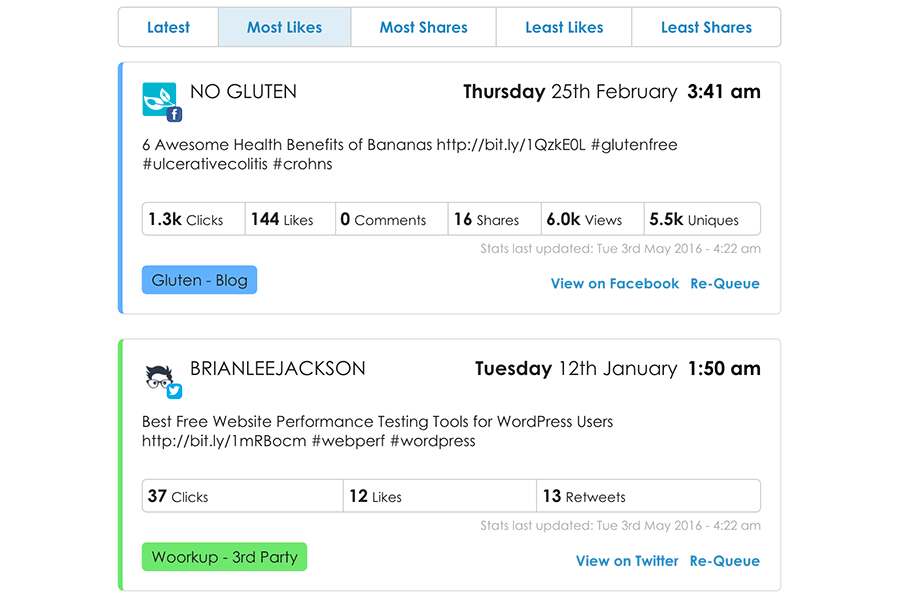The height and width of the screenshot is (600, 900).
Task: Click the 13 Retweets stat cell
Action: pos(649,496)
